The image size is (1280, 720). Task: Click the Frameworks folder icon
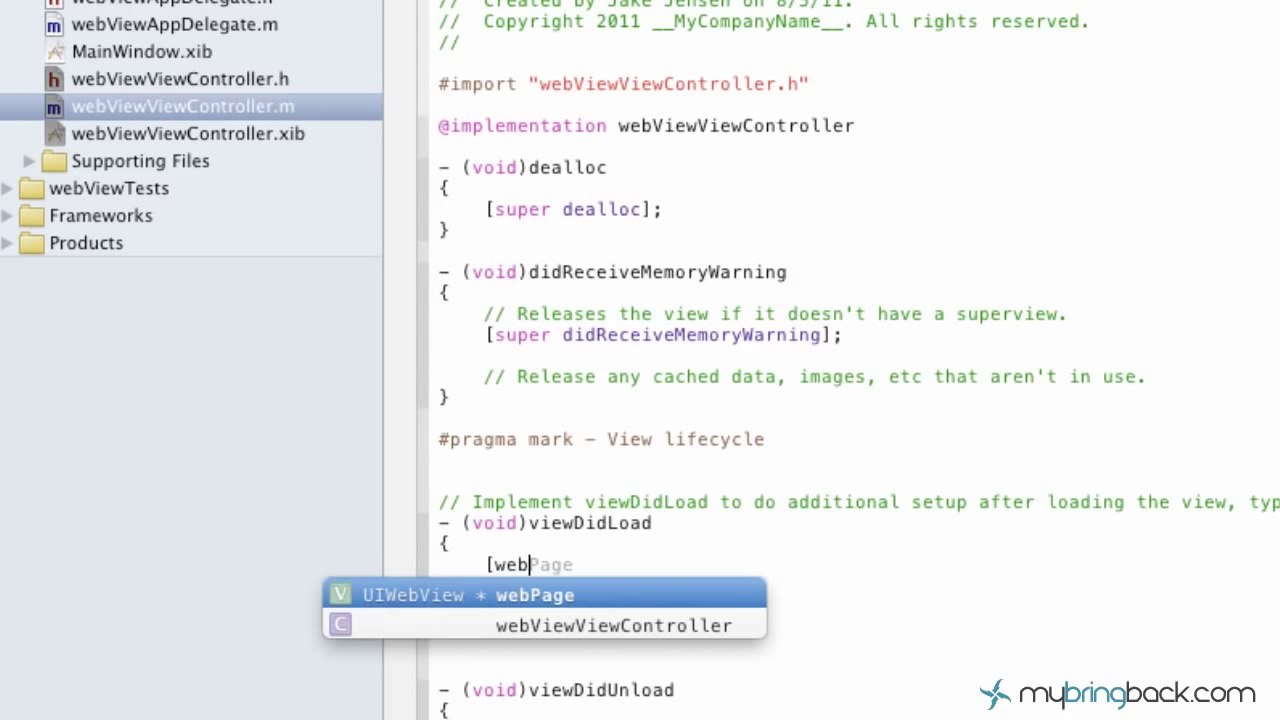coord(32,215)
